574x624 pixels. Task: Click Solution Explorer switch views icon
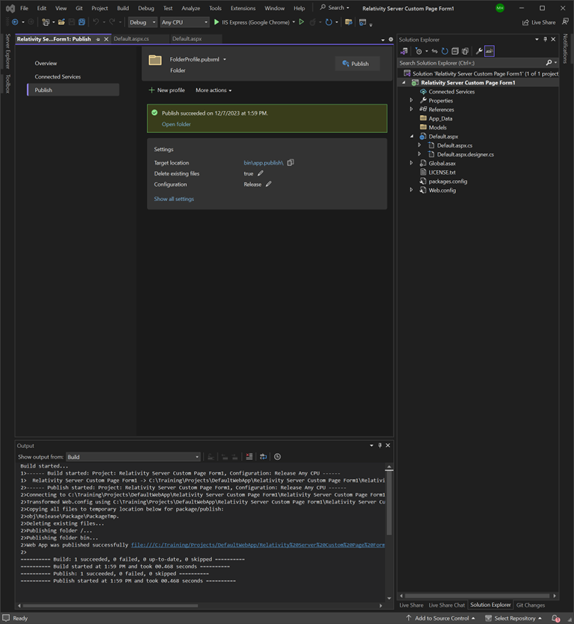click(404, 51)
